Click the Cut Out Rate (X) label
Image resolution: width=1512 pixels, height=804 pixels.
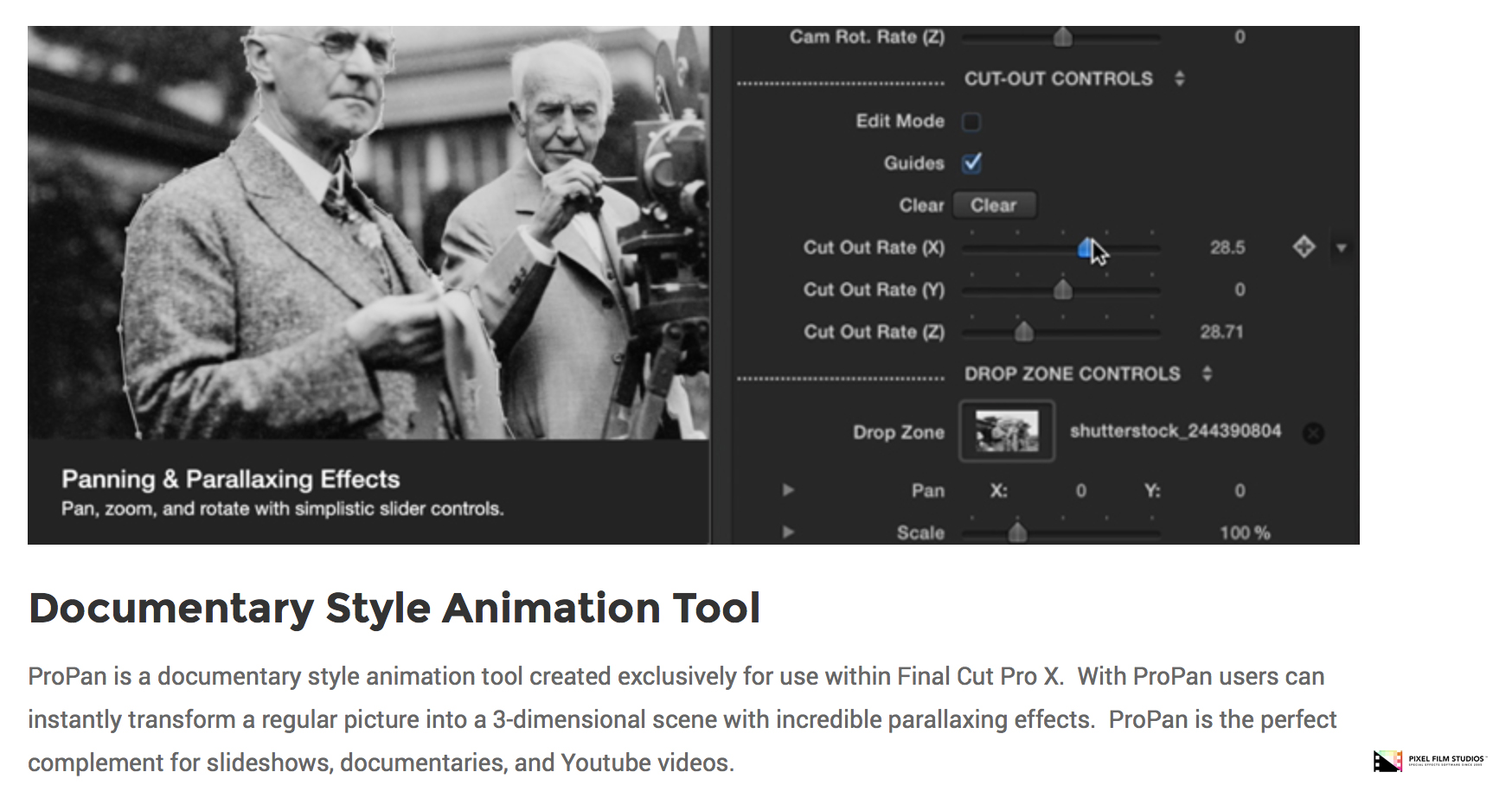(874, 248)
